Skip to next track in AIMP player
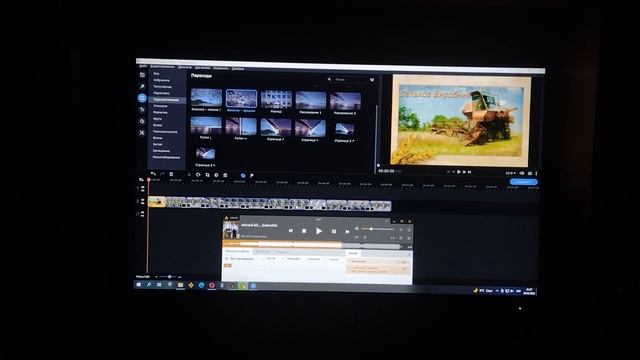The width and height of the screenshot is (640, 360). tap(347, 231)
